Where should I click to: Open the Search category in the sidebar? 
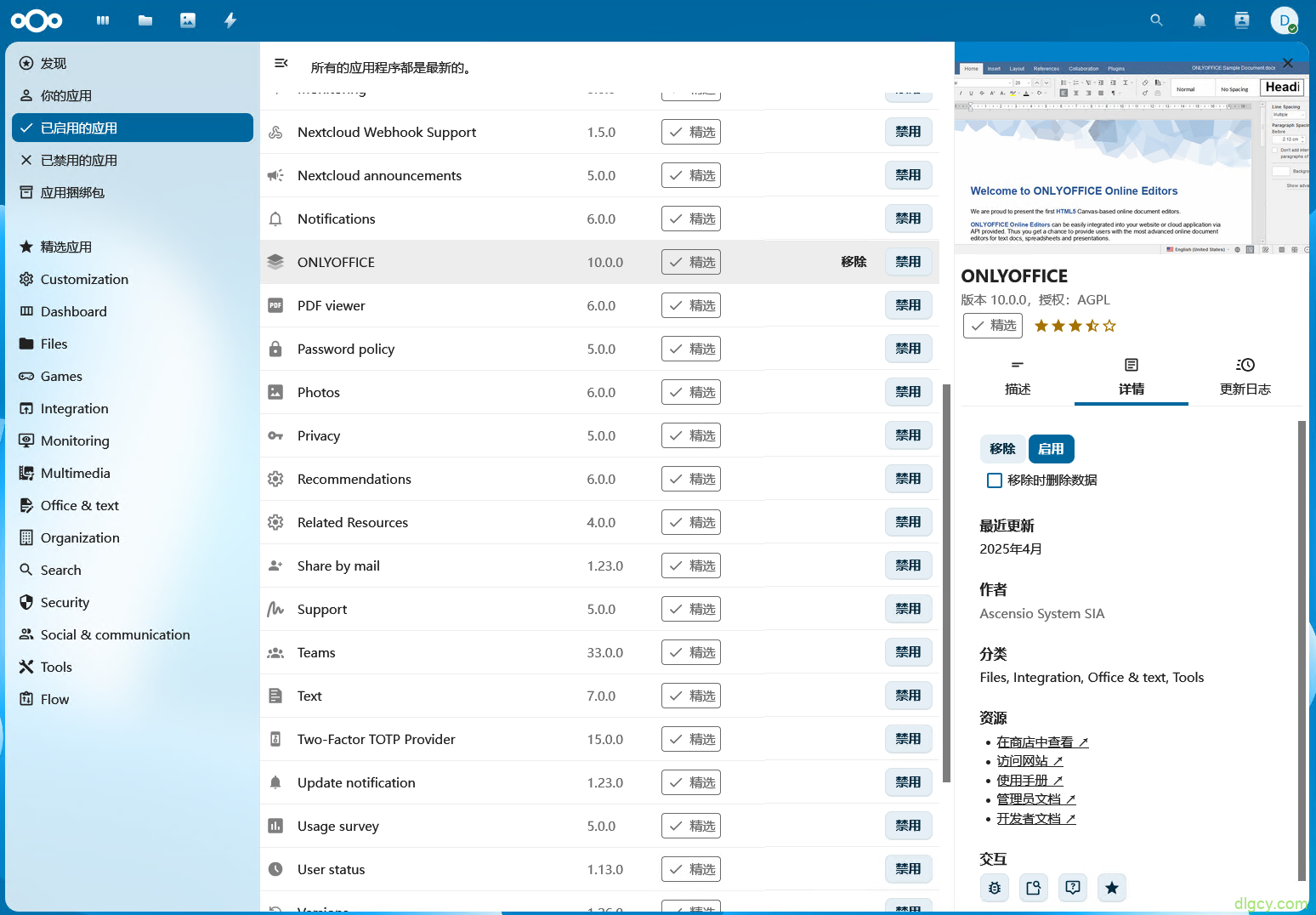[x=133, y=570]
